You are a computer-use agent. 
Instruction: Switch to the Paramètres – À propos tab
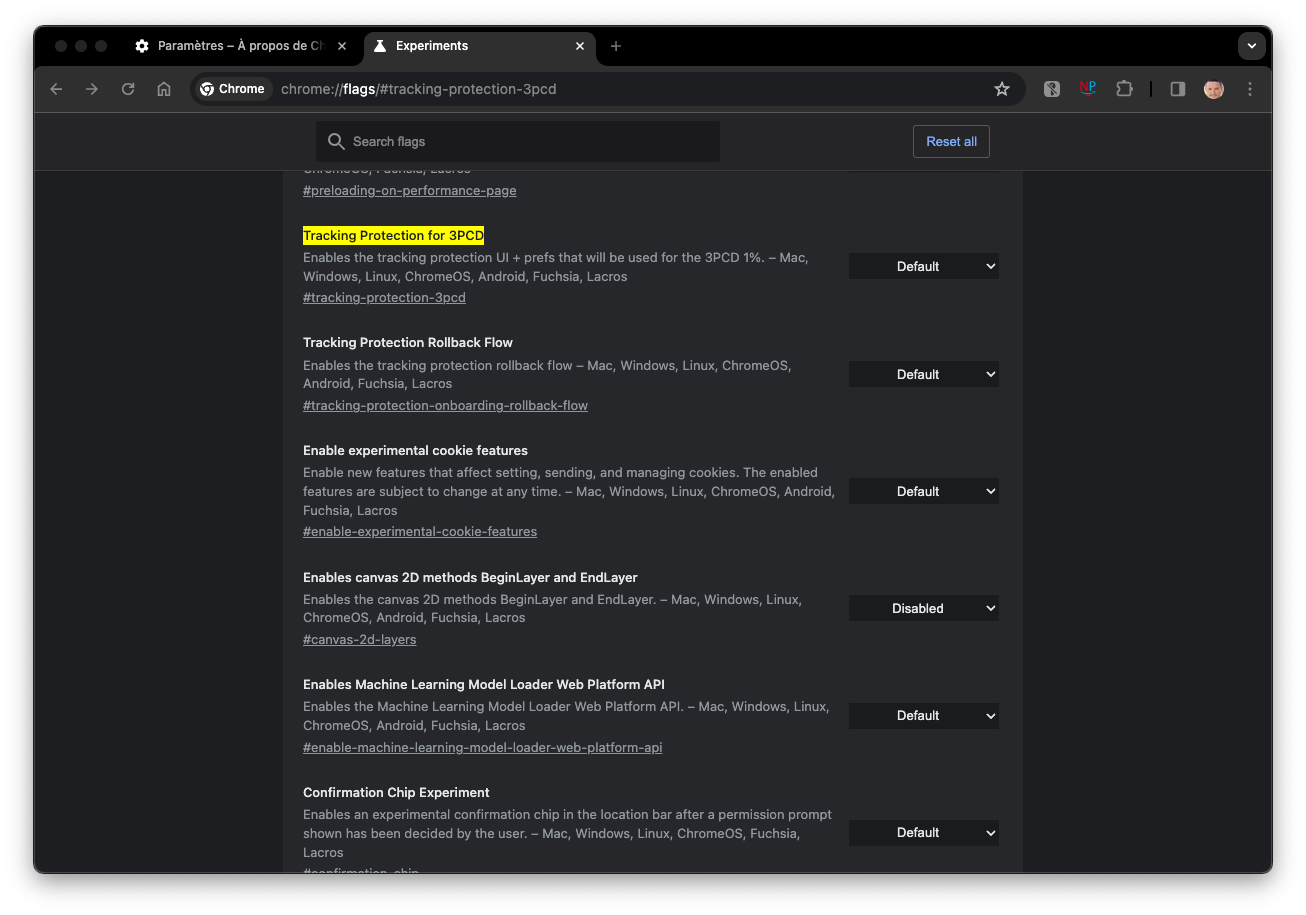(x=241, y=46)
